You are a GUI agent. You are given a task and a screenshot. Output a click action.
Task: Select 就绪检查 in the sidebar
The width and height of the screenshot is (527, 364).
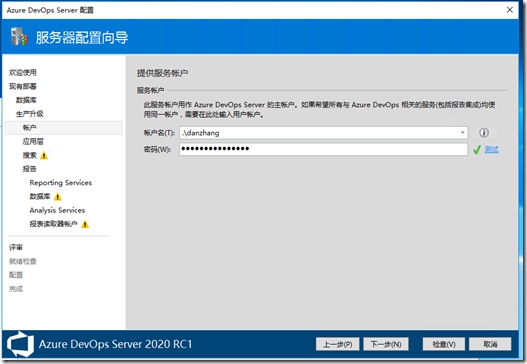click(x=23, y=261)
